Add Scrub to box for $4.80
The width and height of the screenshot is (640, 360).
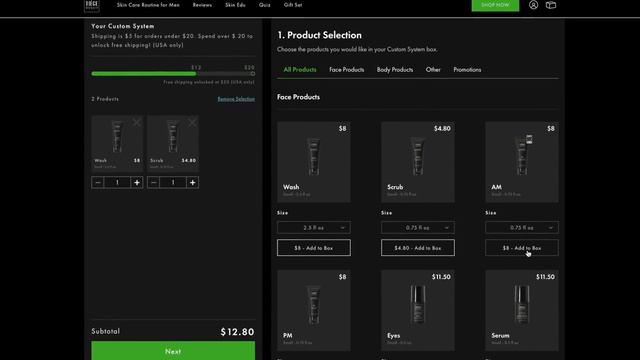[x=418, y=248]
